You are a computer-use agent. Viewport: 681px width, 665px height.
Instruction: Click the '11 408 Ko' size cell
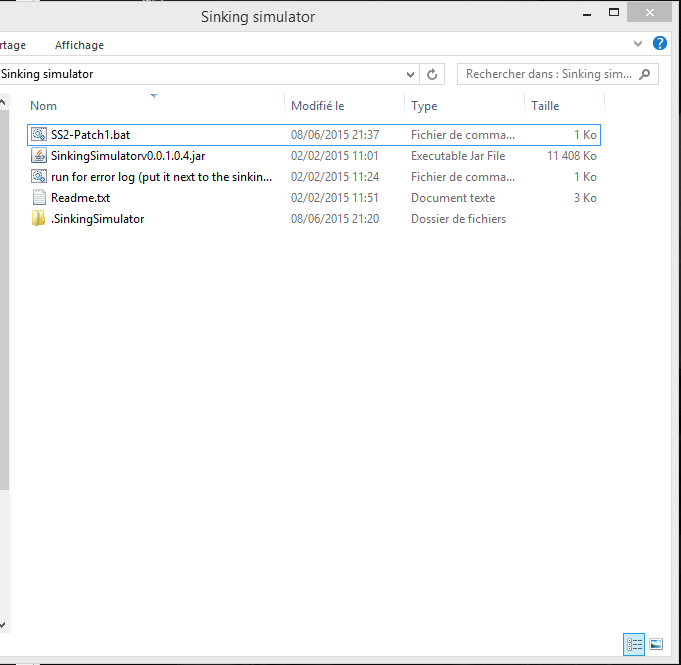pos(572,155)
